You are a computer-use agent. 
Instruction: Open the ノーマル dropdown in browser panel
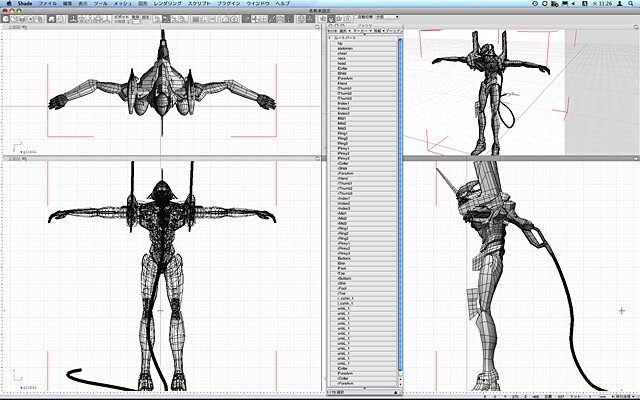point(394,31)
